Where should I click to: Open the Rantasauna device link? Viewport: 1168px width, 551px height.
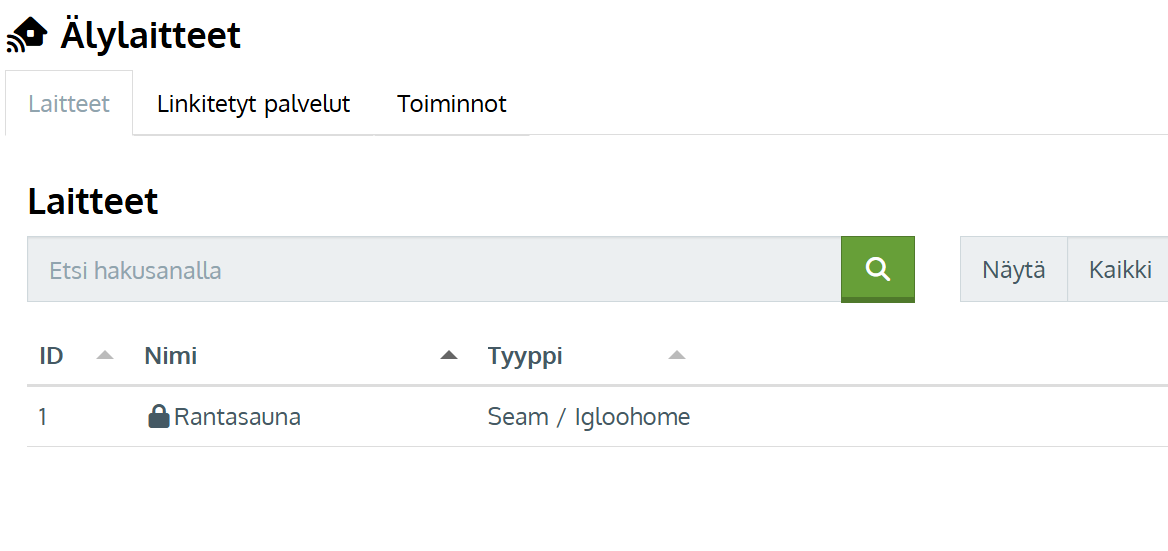point(237,417)
